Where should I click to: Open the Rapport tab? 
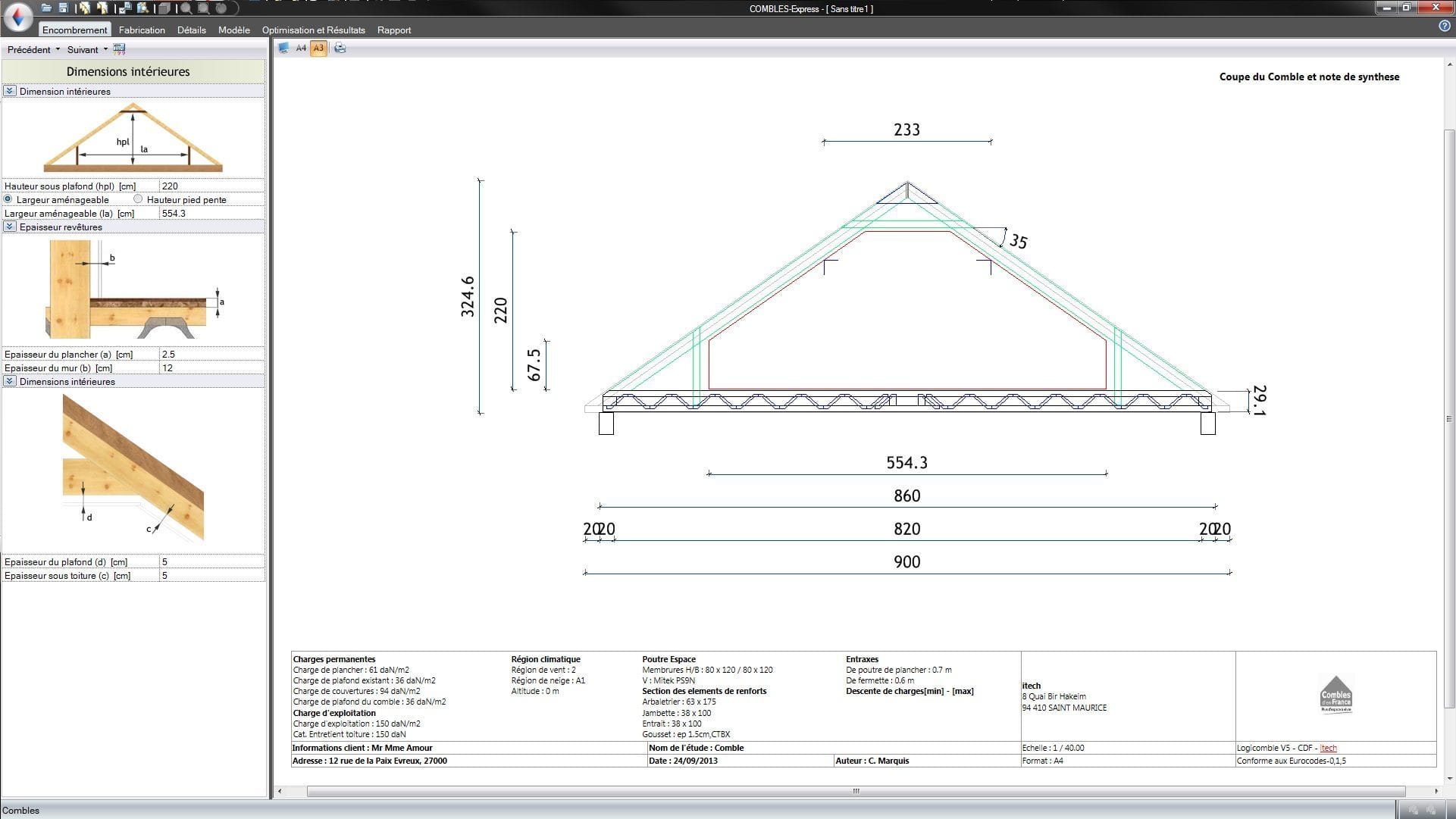pos(394,30)
